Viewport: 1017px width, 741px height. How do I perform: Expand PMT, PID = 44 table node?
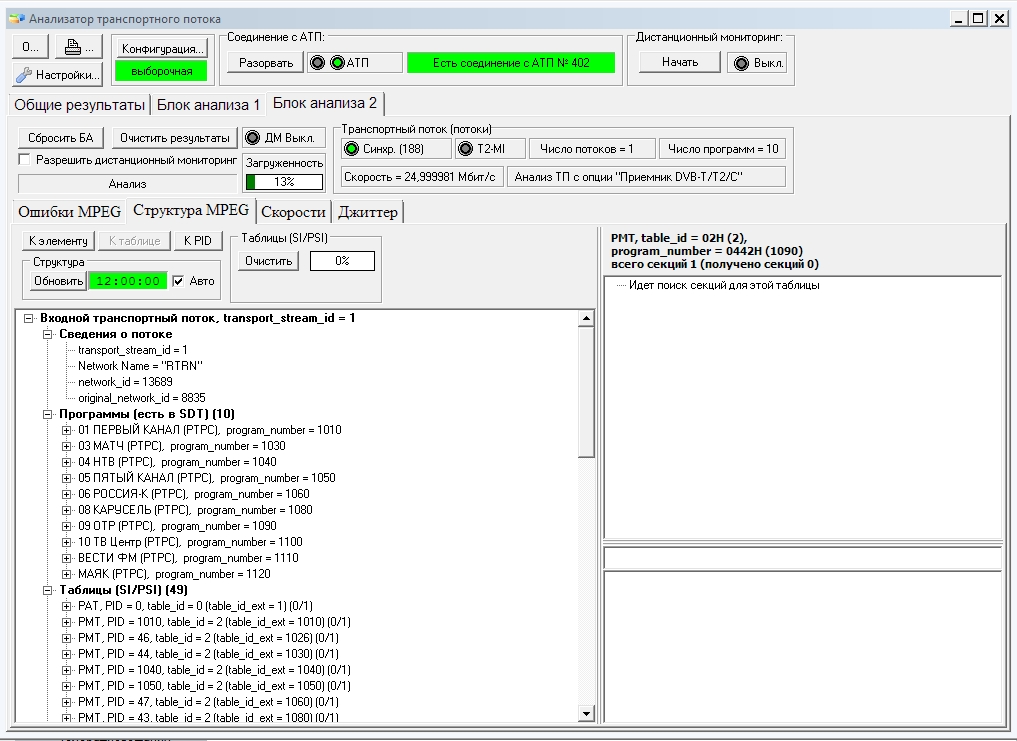(x=66, y=654)
